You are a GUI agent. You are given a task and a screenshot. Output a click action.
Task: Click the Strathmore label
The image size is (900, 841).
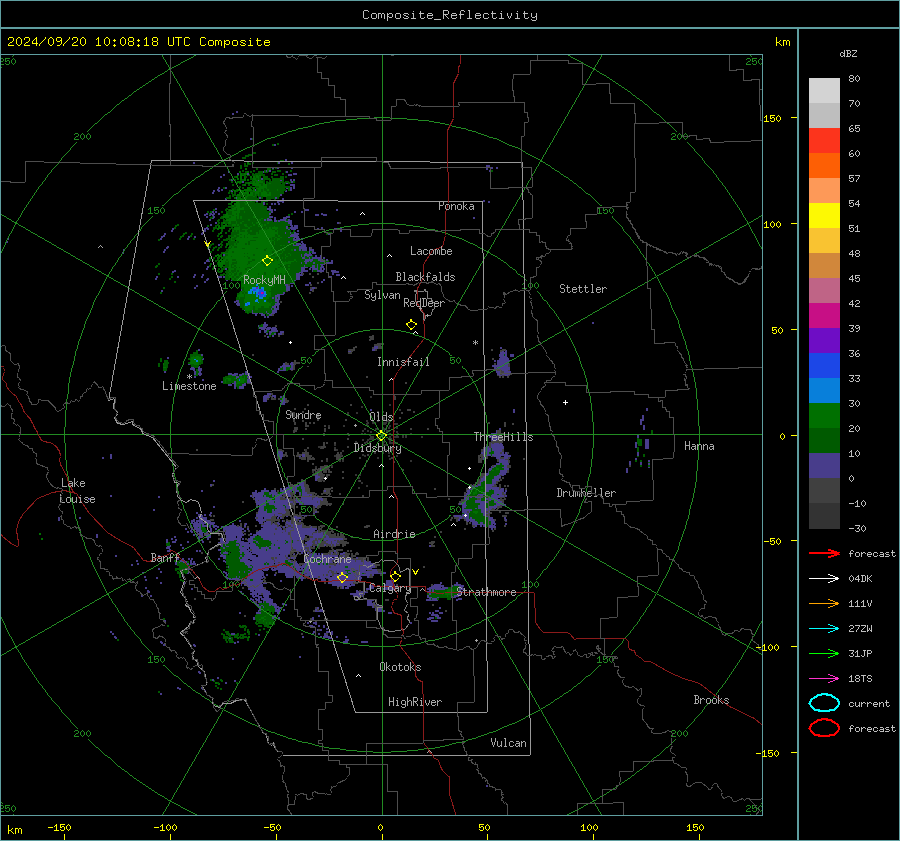(x=486, y=592)
